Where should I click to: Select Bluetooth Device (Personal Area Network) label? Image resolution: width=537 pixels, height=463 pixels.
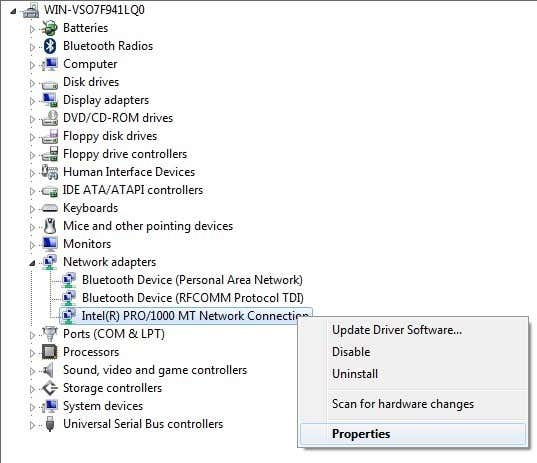click(x=192, y=280)
